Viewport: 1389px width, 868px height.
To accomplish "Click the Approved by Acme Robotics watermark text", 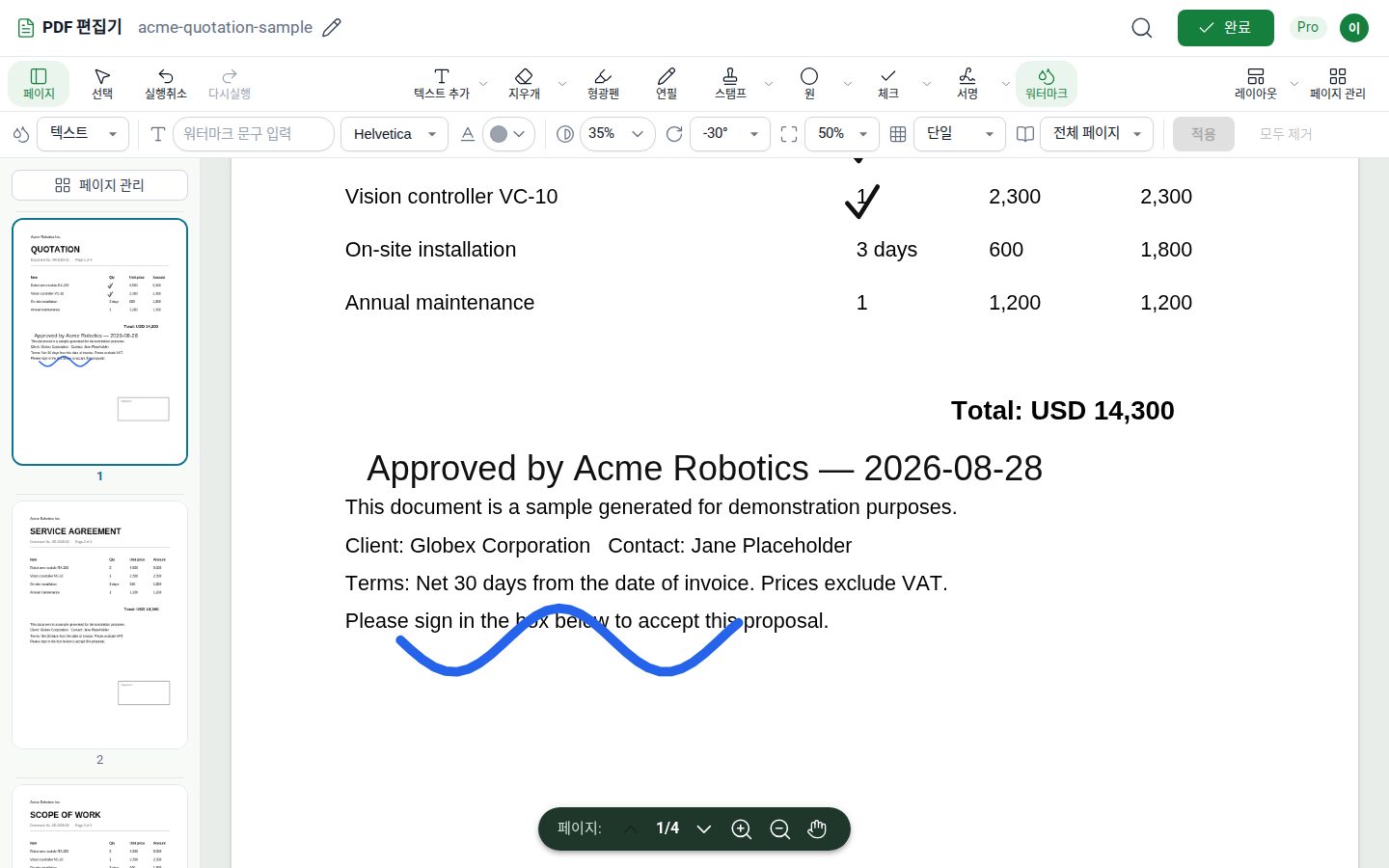I will 704,469.
